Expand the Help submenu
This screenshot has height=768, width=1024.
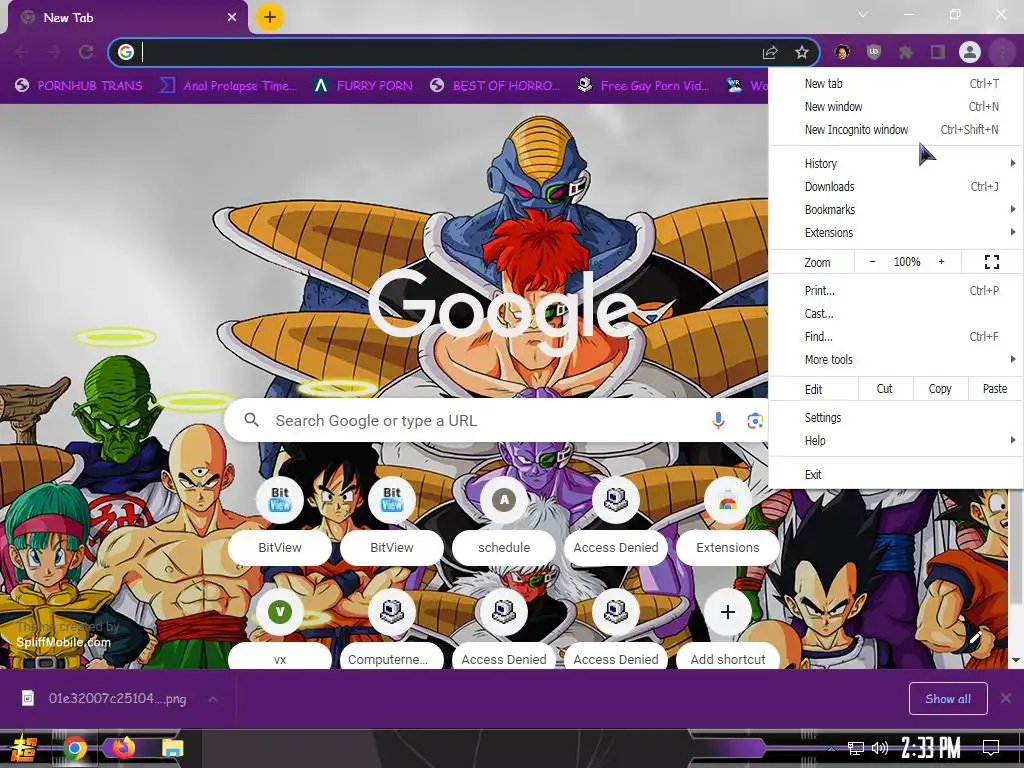pyautogui.click(x=896, y=441)
